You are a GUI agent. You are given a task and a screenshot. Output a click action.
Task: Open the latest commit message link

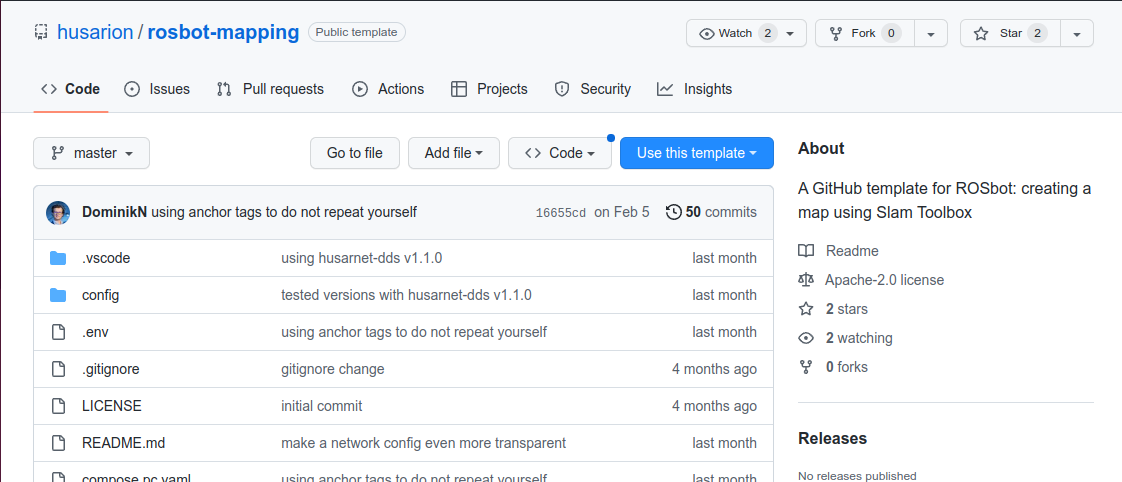coord(284,212)
